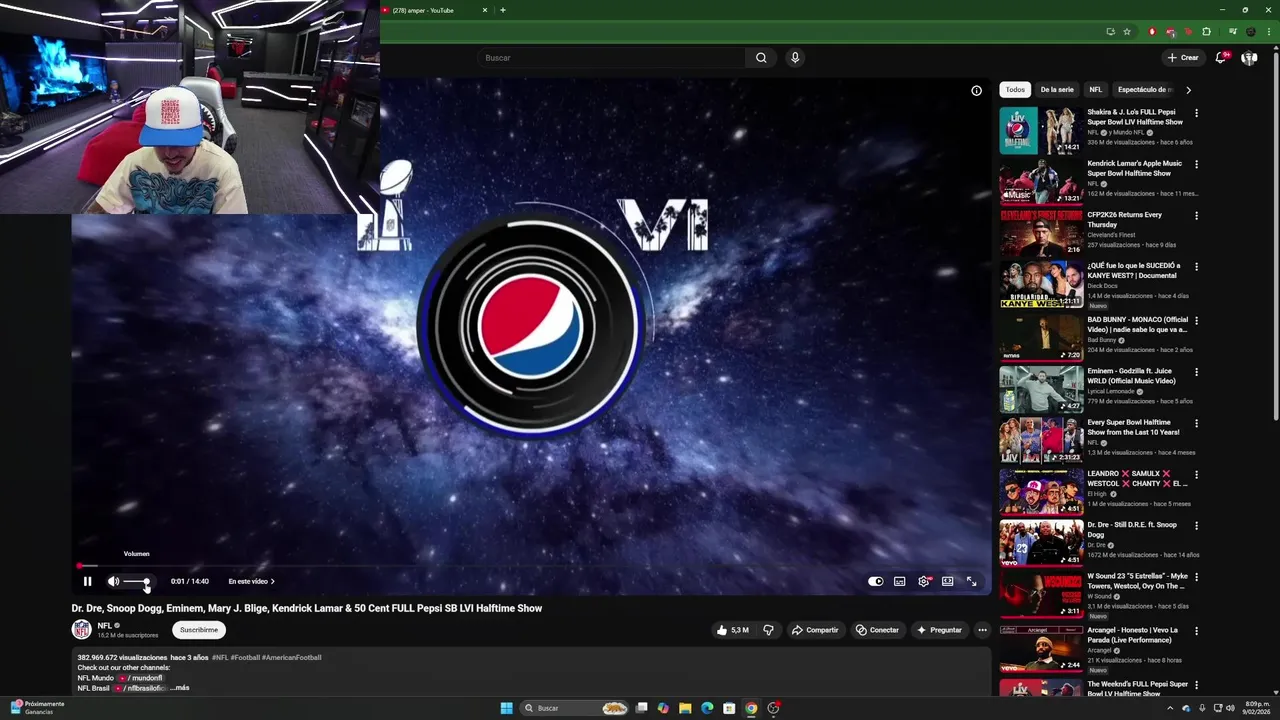The image size is (1280, 720).
Task: Open the NFL channel avatar
Action: click(x=81, y=629)
